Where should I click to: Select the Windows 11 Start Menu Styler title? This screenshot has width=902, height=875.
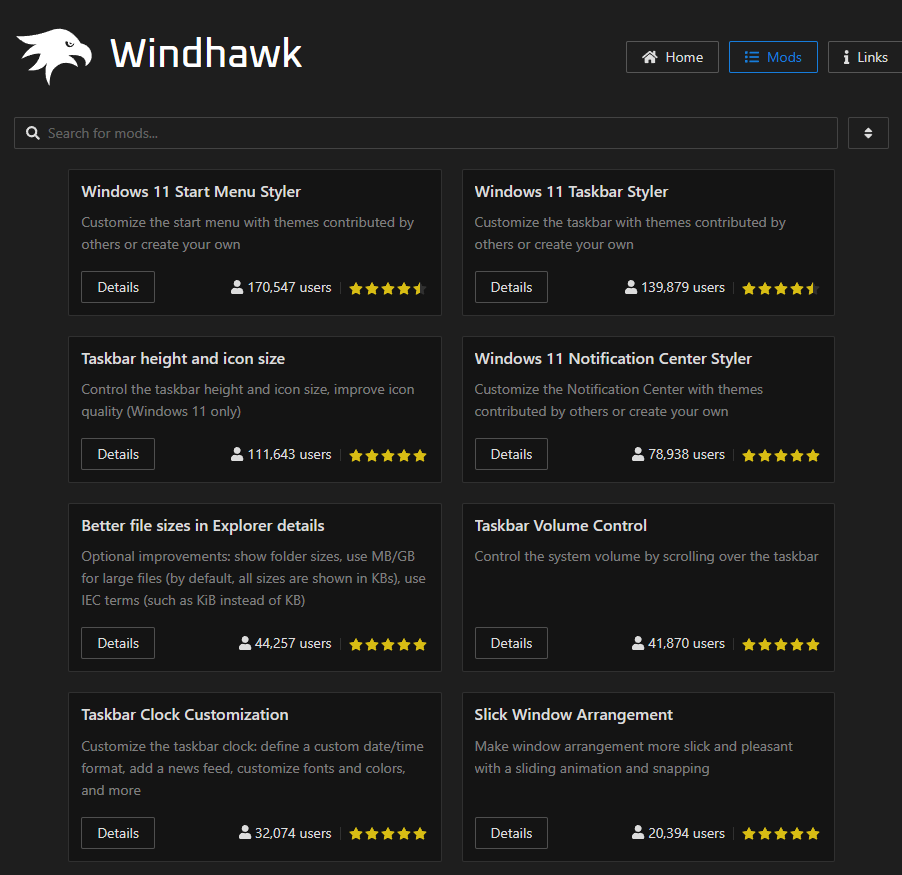point(191,192)
